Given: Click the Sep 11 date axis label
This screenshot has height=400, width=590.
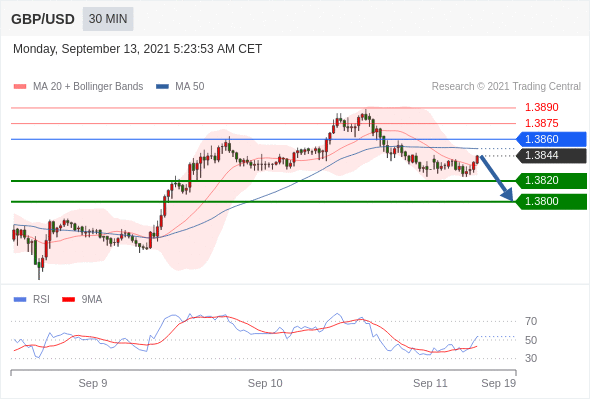Looking at the screenshot, I should (430, 383).
